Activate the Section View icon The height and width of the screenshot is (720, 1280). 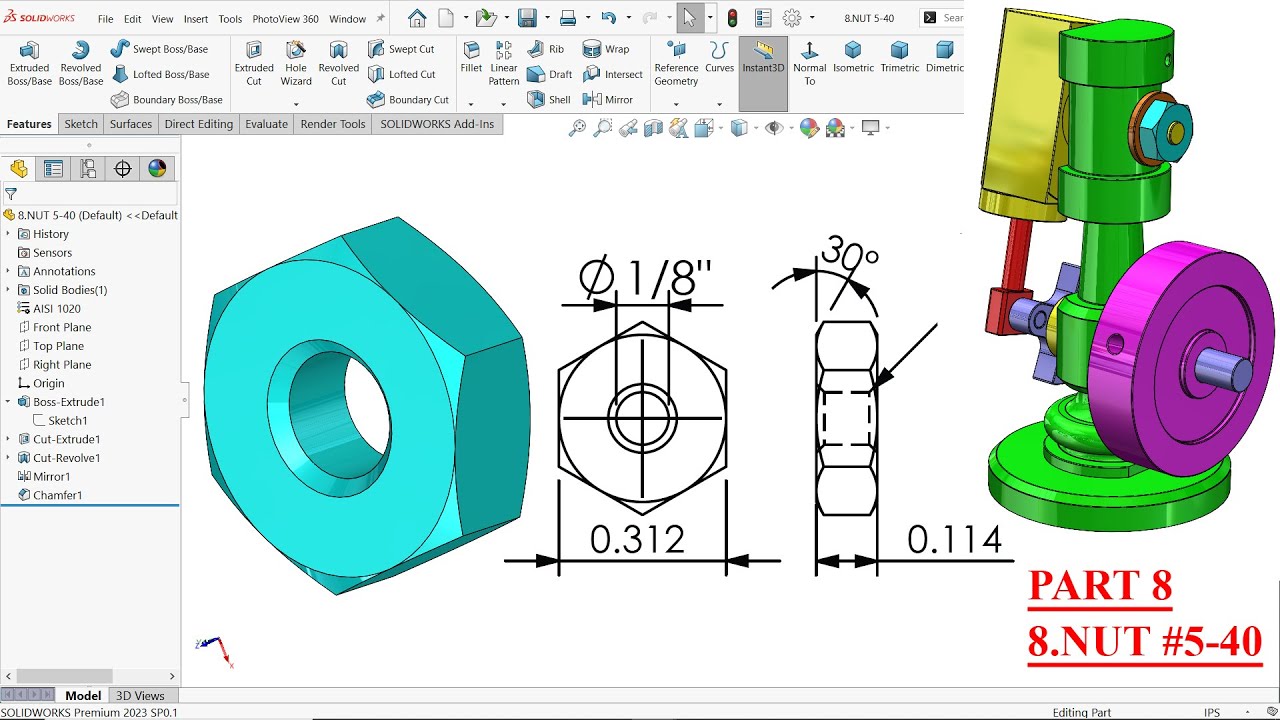(x=653, y=128)
